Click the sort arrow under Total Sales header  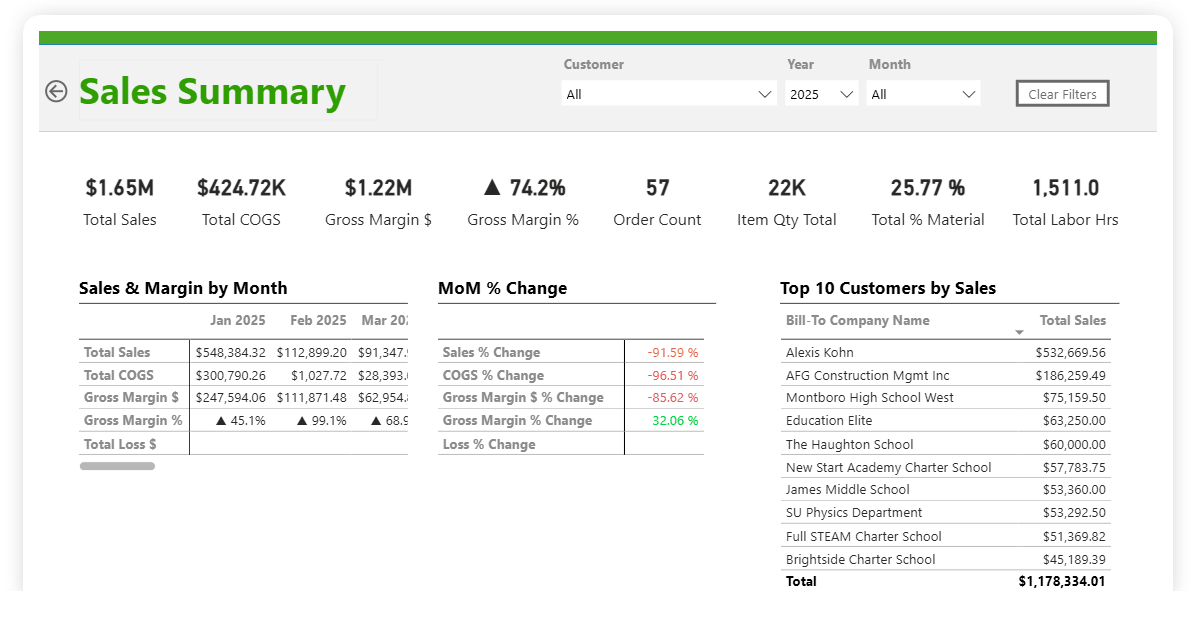click(1019, 332)
